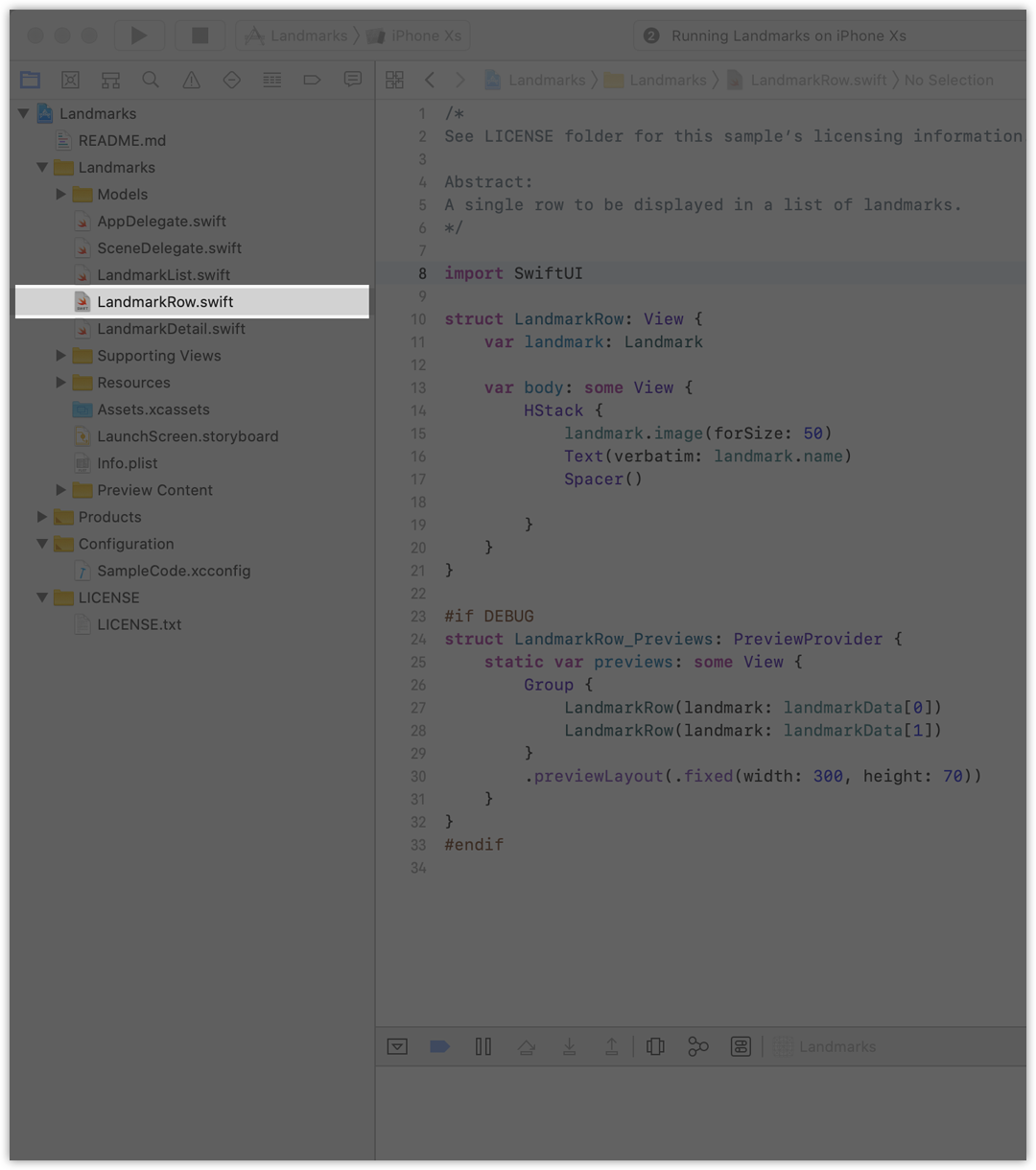Open the Debug navigator icon

tap(272, 80)
